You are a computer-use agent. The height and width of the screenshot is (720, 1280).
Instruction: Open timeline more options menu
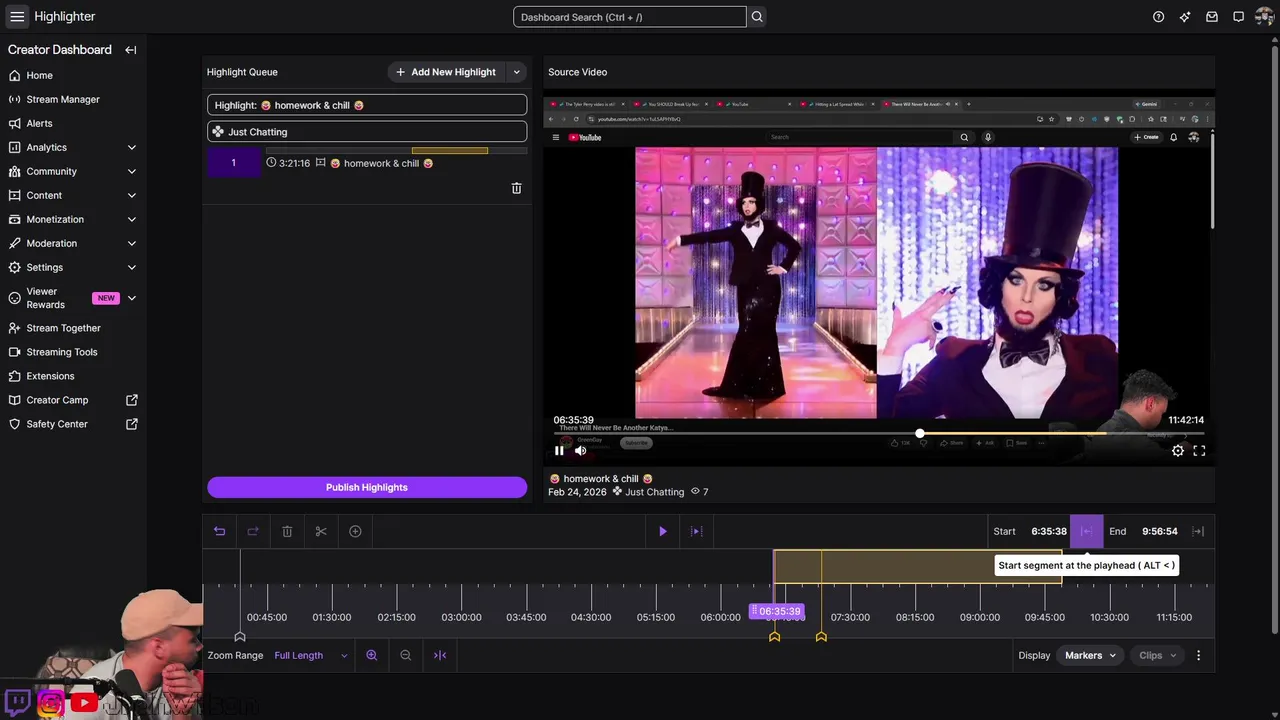tap(1198, 655)
